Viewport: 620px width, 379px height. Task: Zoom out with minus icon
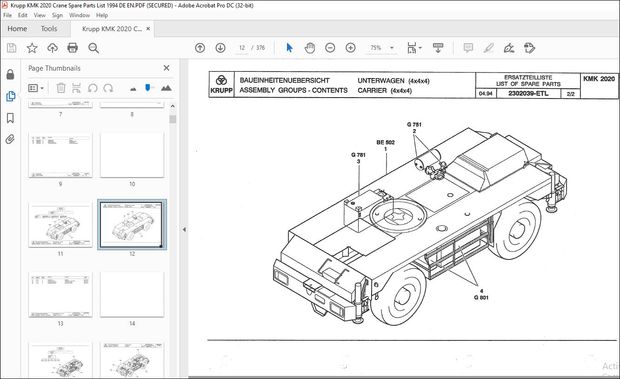pyautogui.click(x=330, y=48)
